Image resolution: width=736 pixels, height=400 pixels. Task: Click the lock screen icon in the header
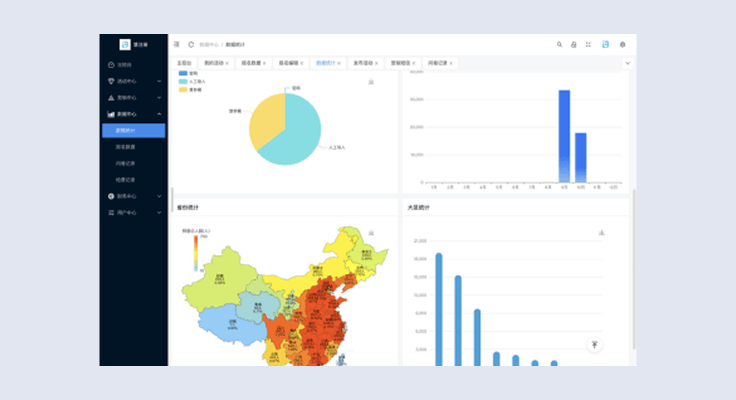(x=574, y=44)
